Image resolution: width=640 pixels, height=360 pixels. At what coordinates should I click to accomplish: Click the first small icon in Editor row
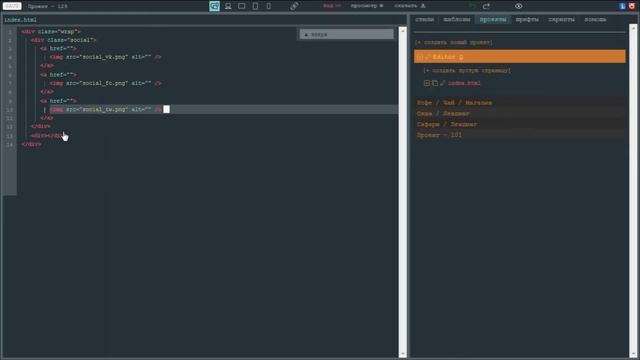(420, 57)
